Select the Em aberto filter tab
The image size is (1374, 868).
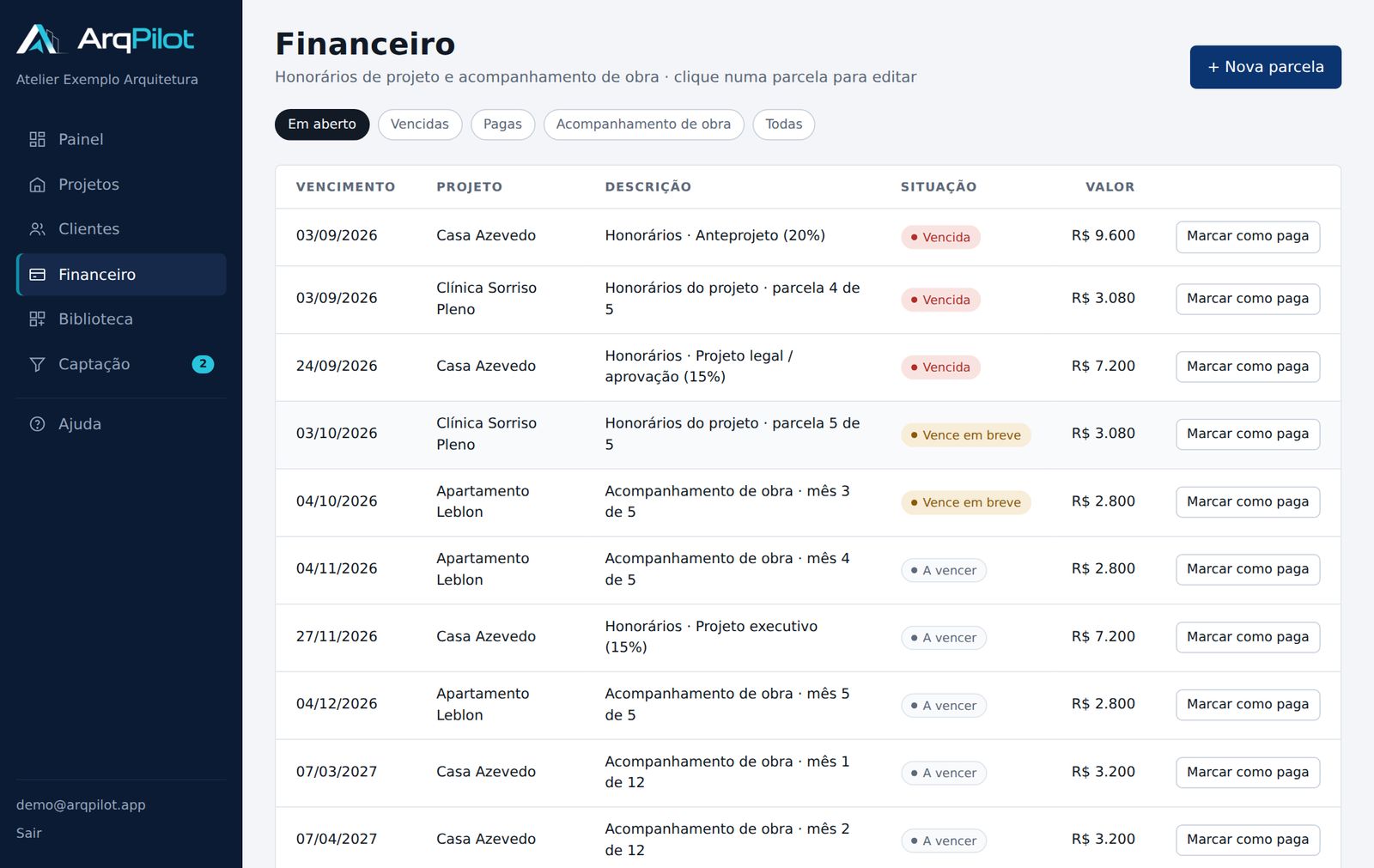click(x=322, y=124)
